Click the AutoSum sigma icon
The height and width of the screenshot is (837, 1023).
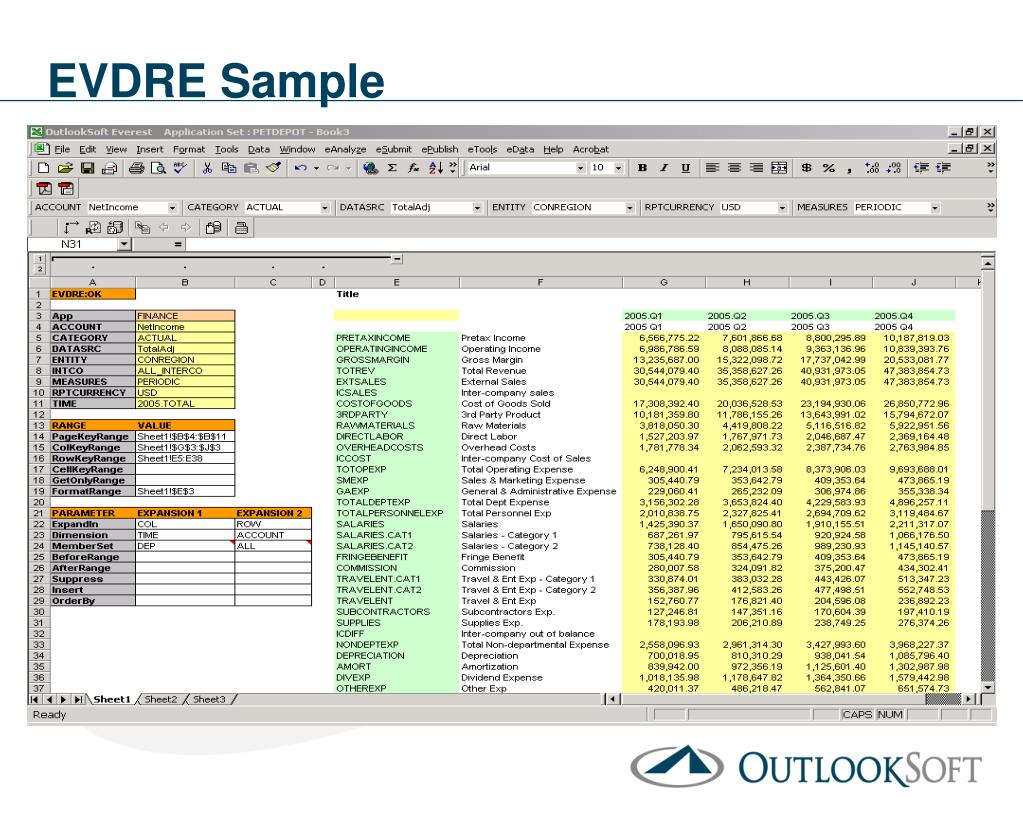pyautogui.click(x=392, y=168)
